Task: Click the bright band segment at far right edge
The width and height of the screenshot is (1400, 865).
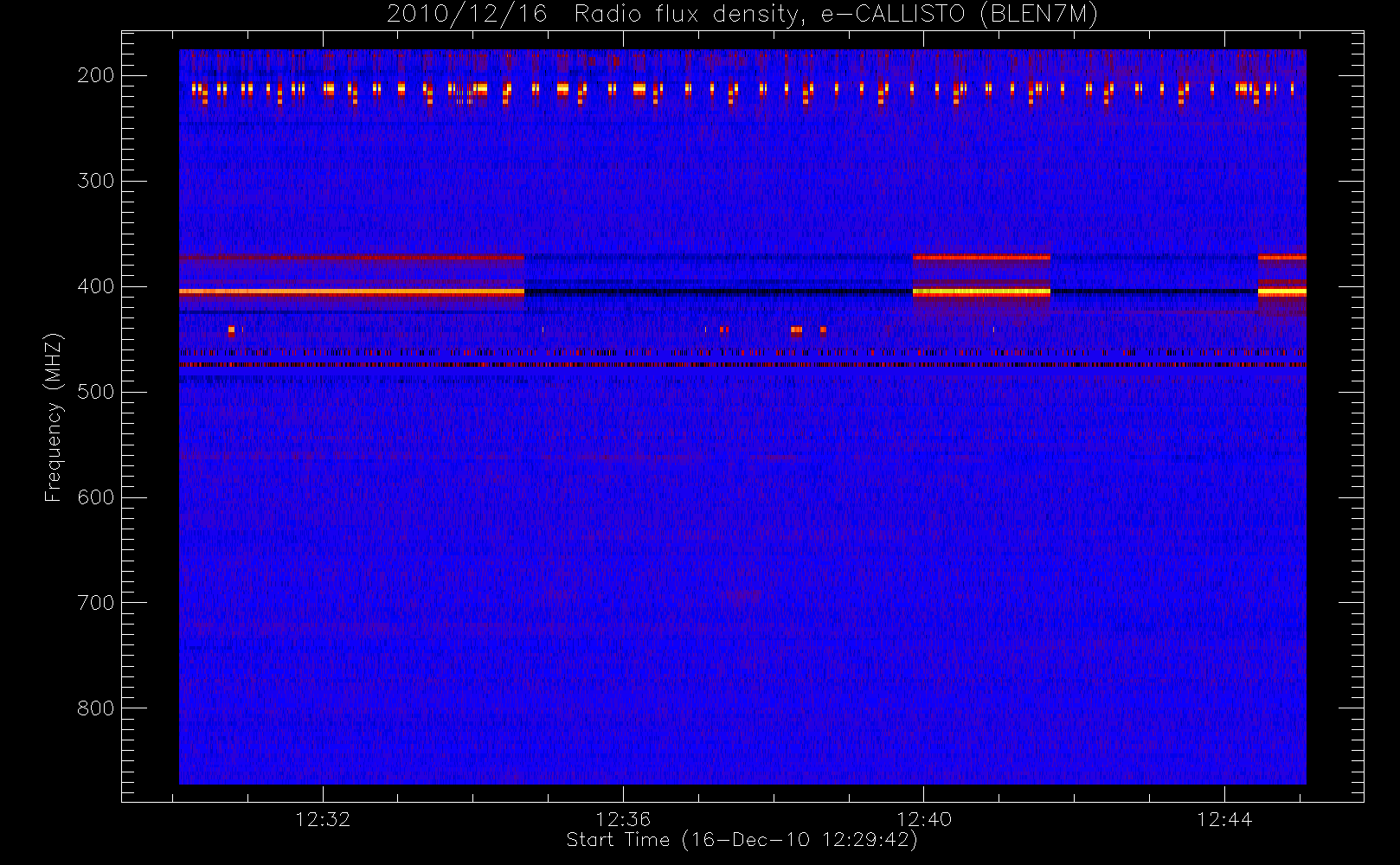Action: (x=1281, y=292)
